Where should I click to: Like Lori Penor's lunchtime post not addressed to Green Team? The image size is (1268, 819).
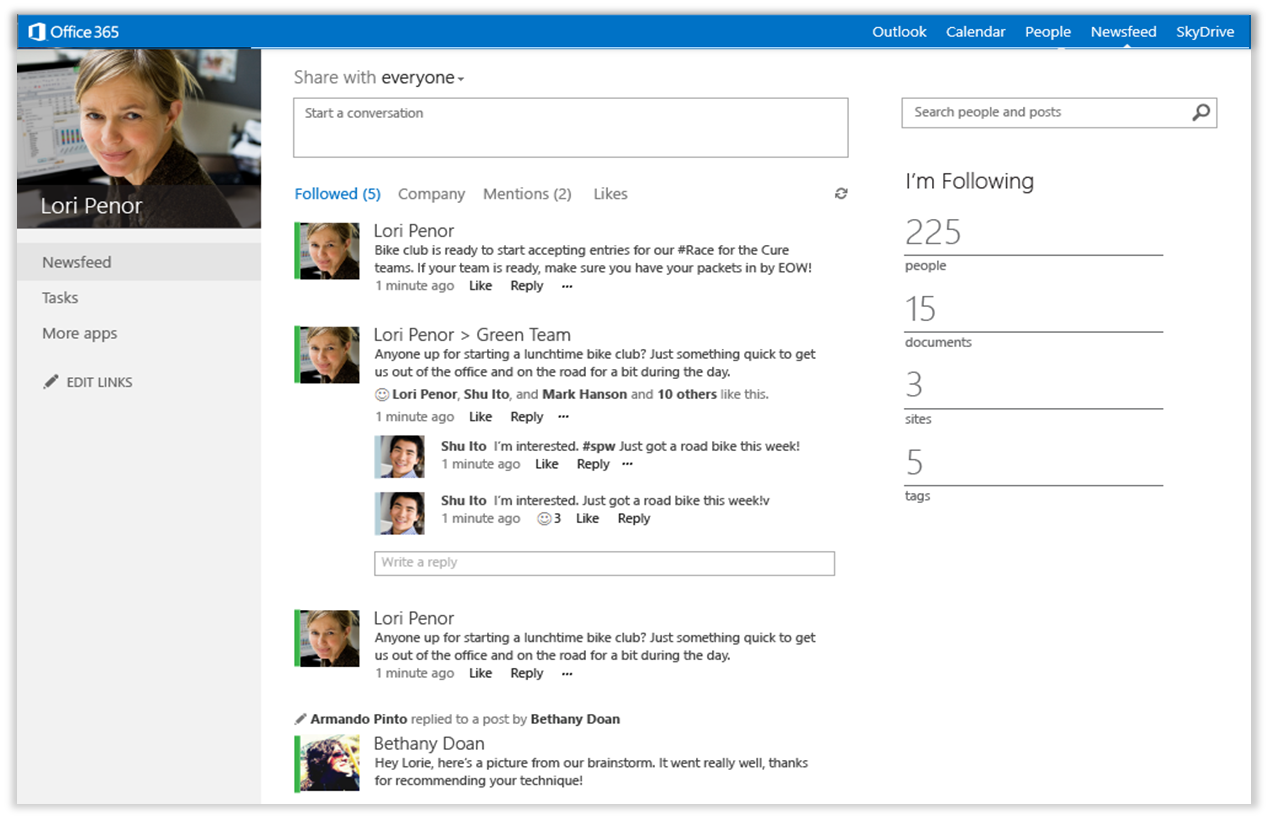[x=480, y=673]
